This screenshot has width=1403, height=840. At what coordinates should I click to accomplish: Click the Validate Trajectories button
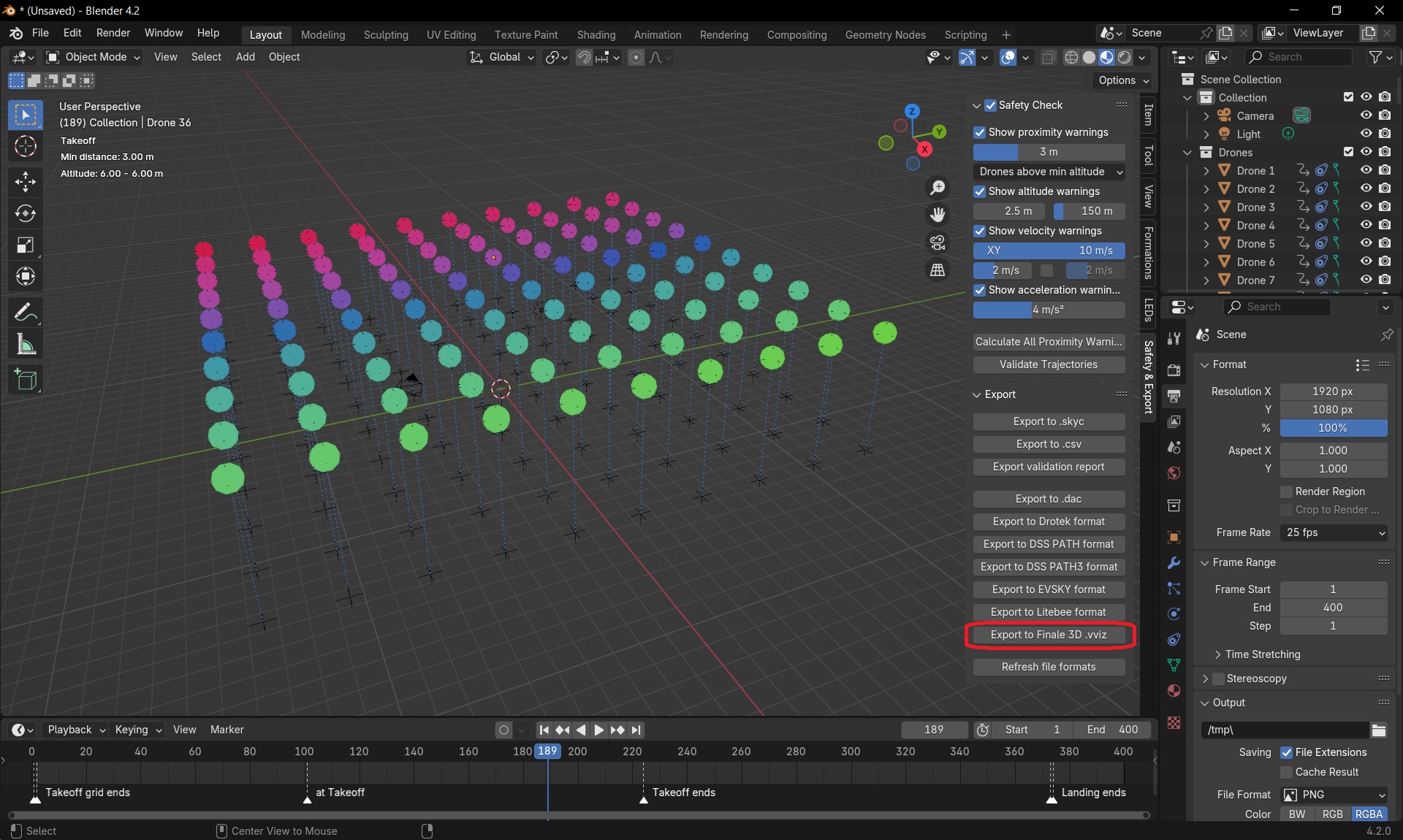coord(1049,364)
